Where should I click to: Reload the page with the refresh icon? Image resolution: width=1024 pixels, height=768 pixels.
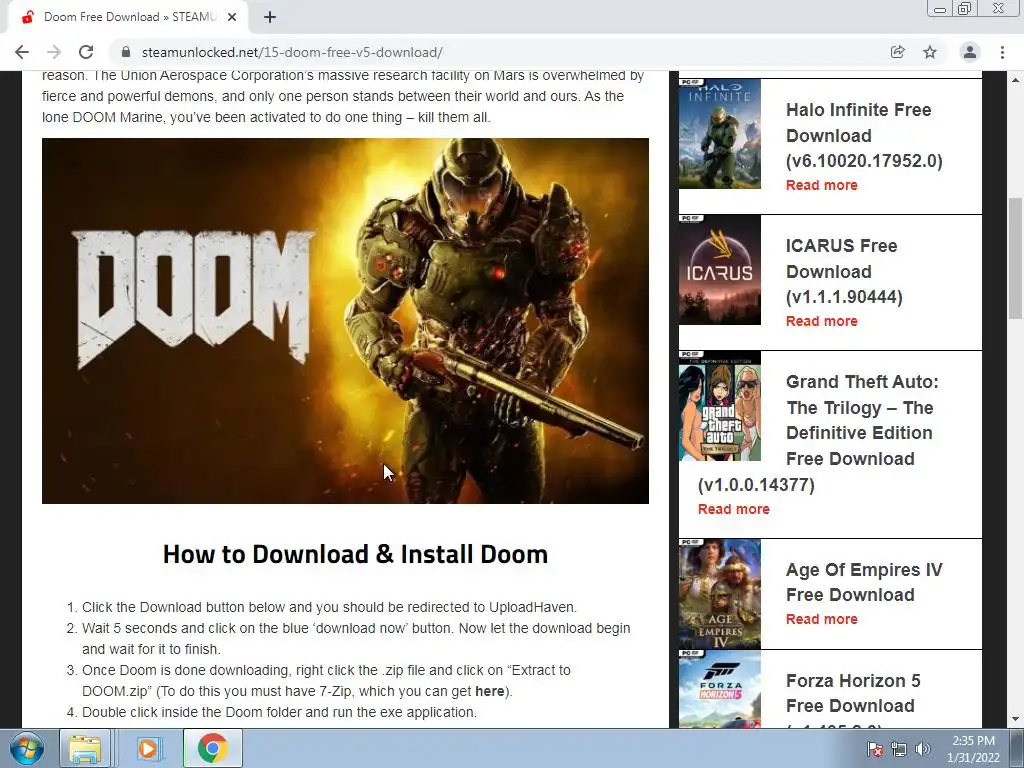tap(86, 52)
